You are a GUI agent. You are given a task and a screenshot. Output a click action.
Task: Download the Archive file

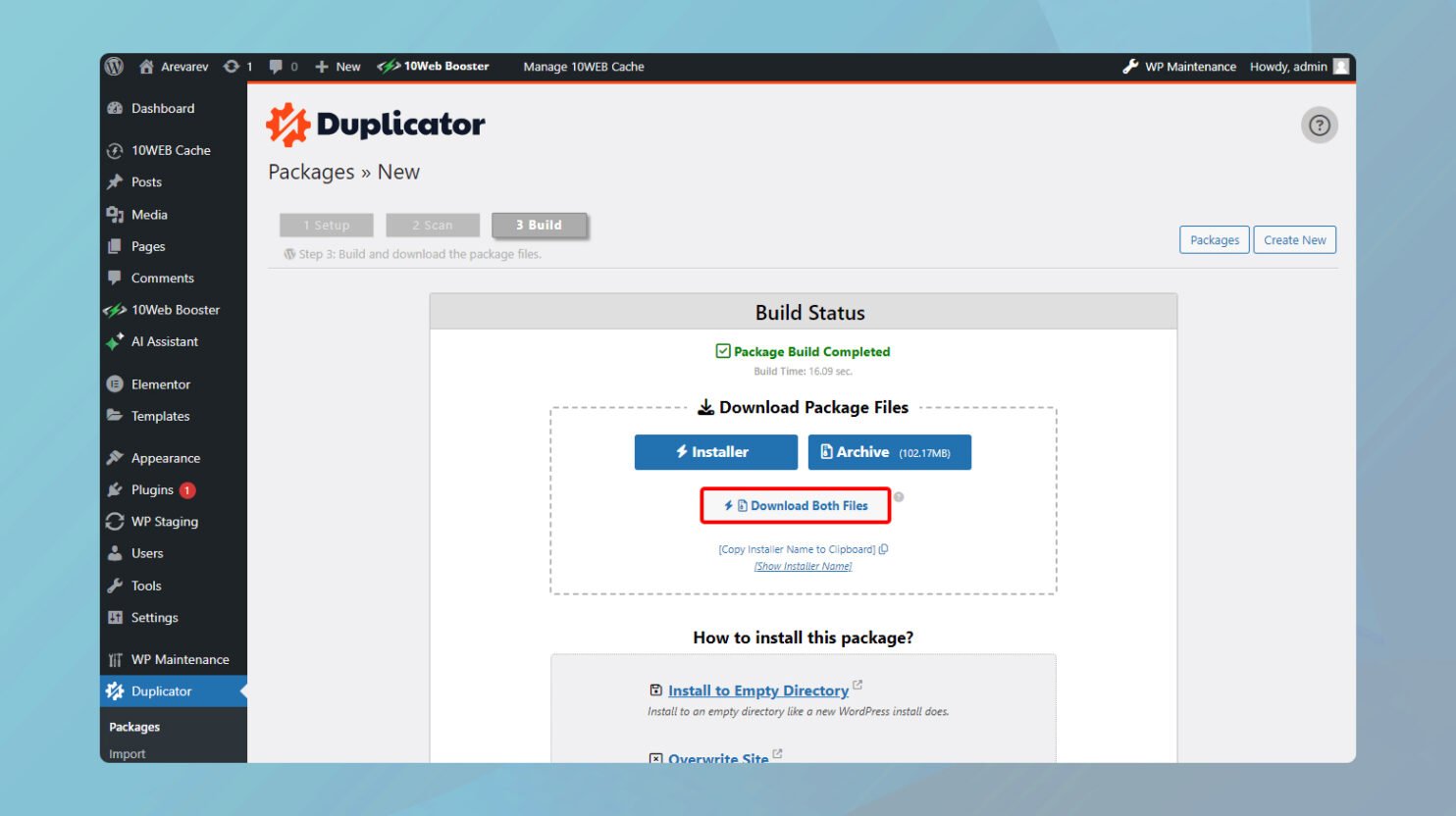click(x=889, y=452)
